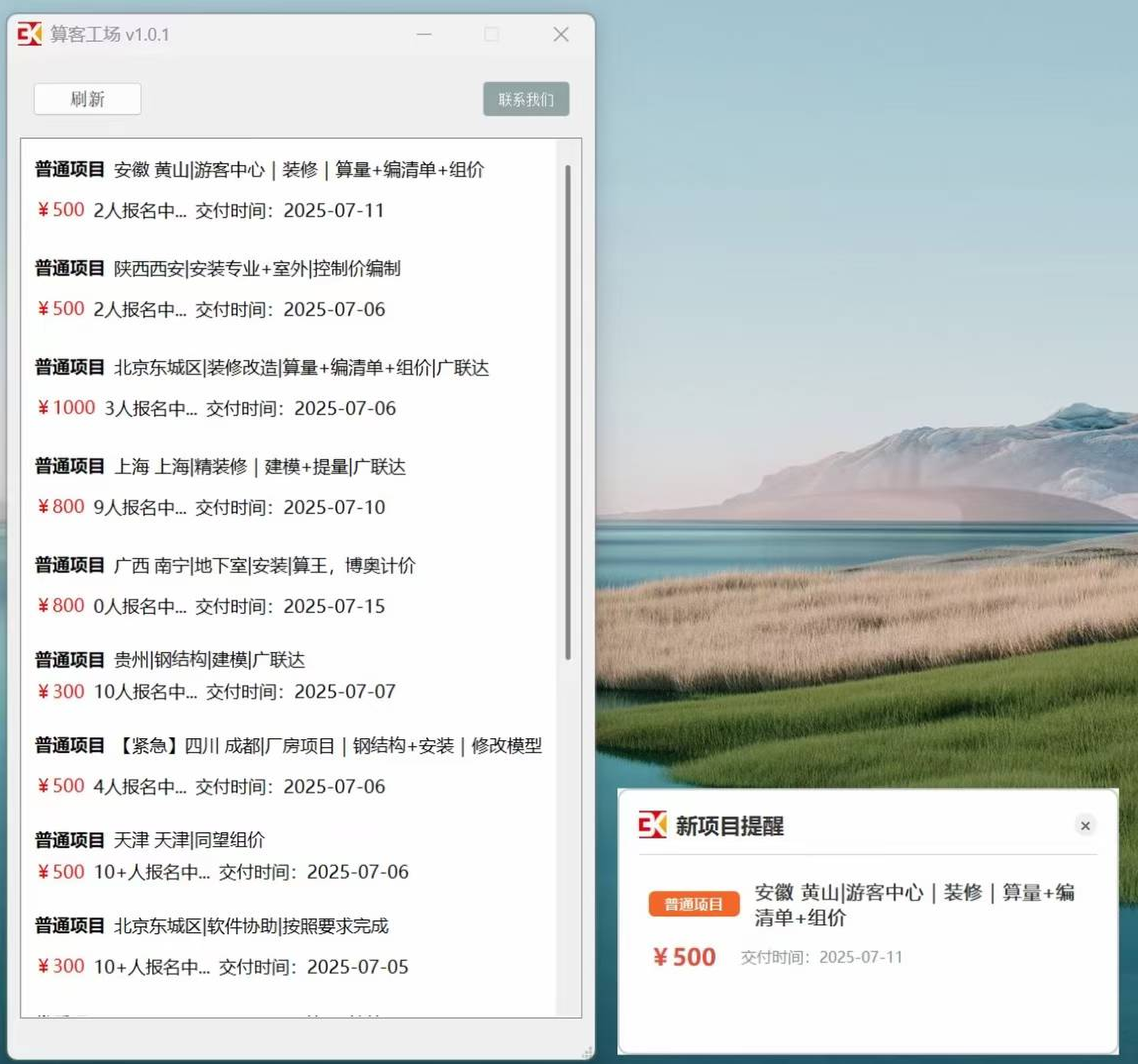
Task: Select 北京东城区 装修改造 project entry
Action: [x=301, y=368]
